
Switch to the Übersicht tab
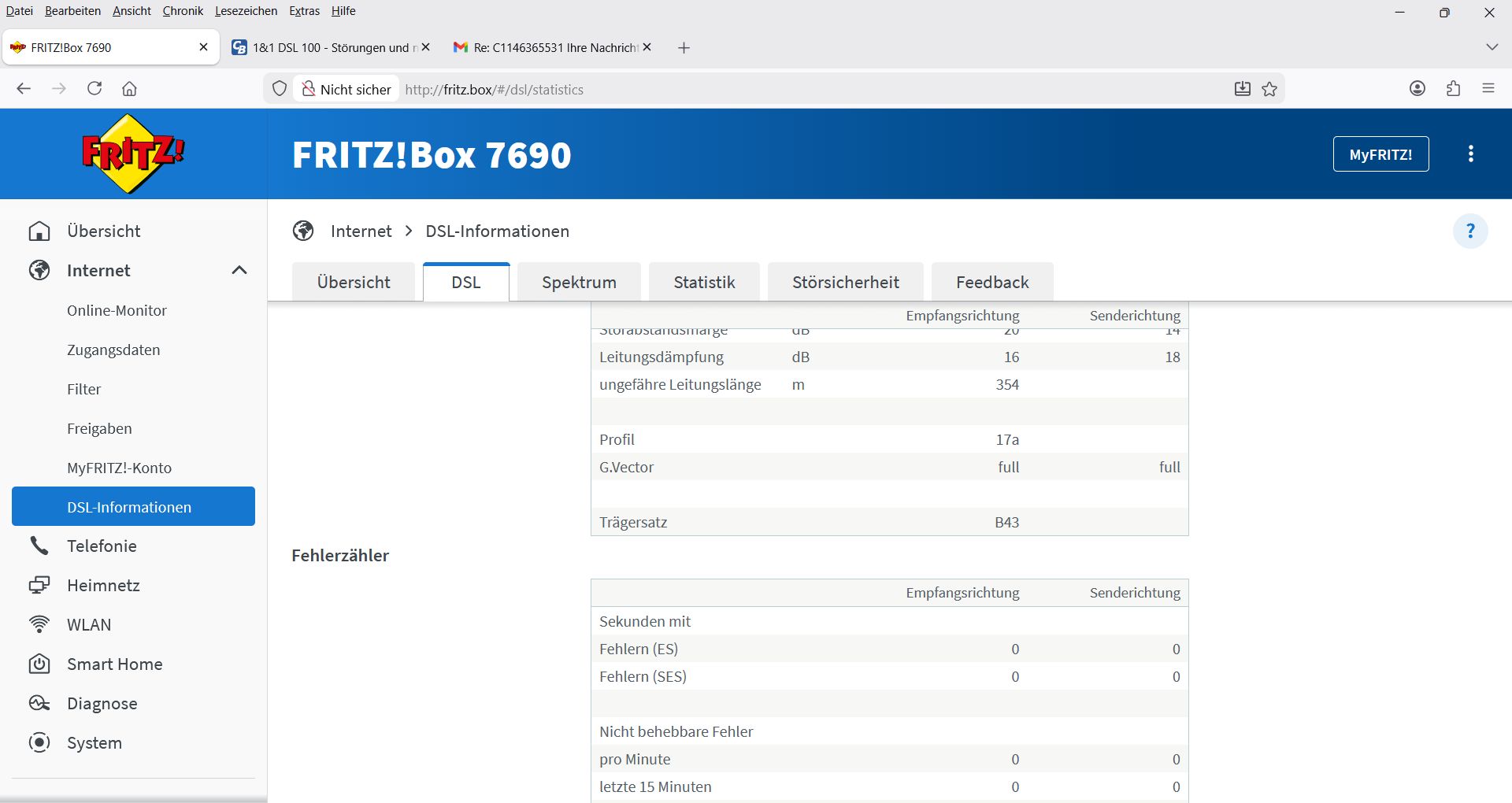pyautogui.click(x=354, y=282)
